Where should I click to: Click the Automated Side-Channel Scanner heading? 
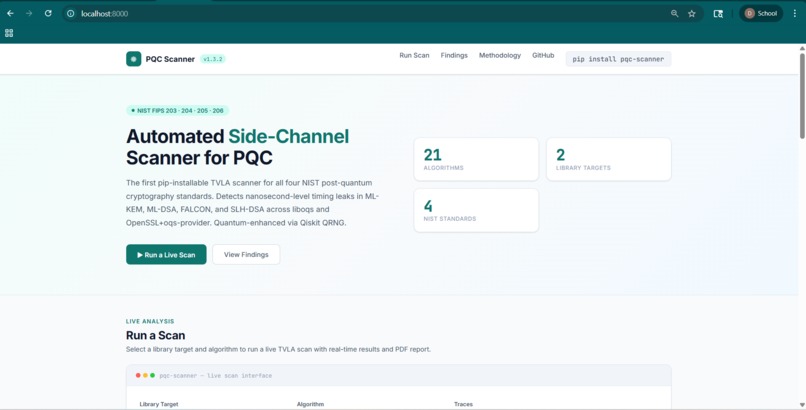tap(237, 147)
